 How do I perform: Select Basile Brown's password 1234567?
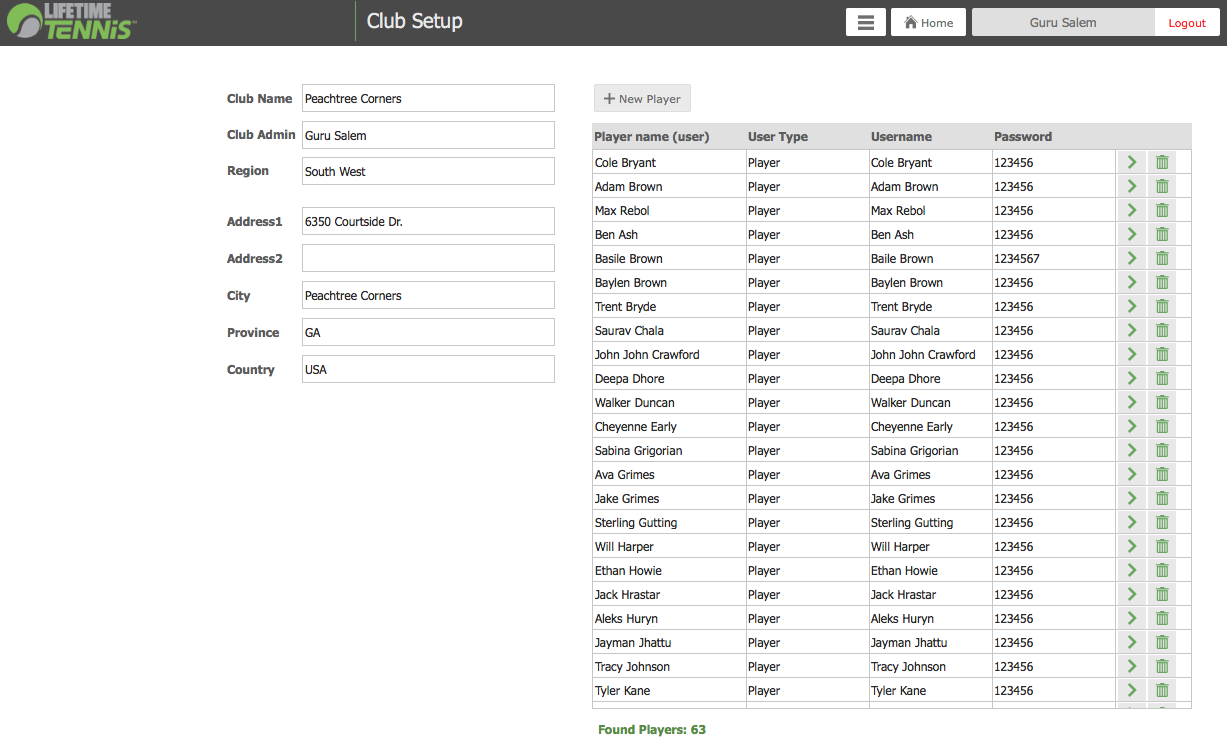pos(1017,258)
